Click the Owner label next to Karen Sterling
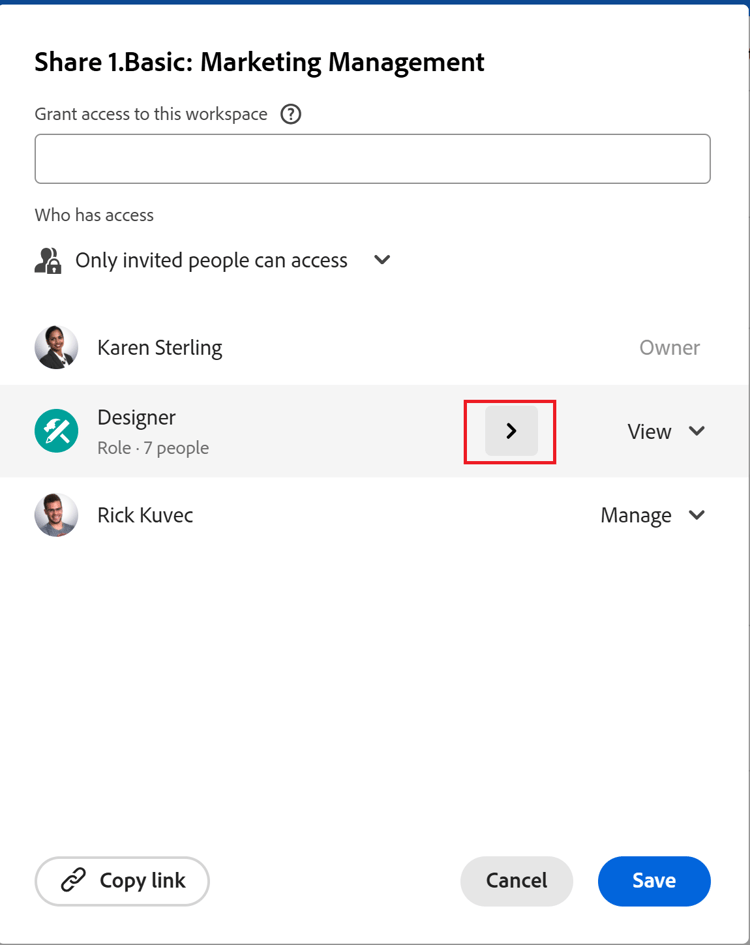The height and width of the screenshot is (945, 750). [x=670, y=347]
